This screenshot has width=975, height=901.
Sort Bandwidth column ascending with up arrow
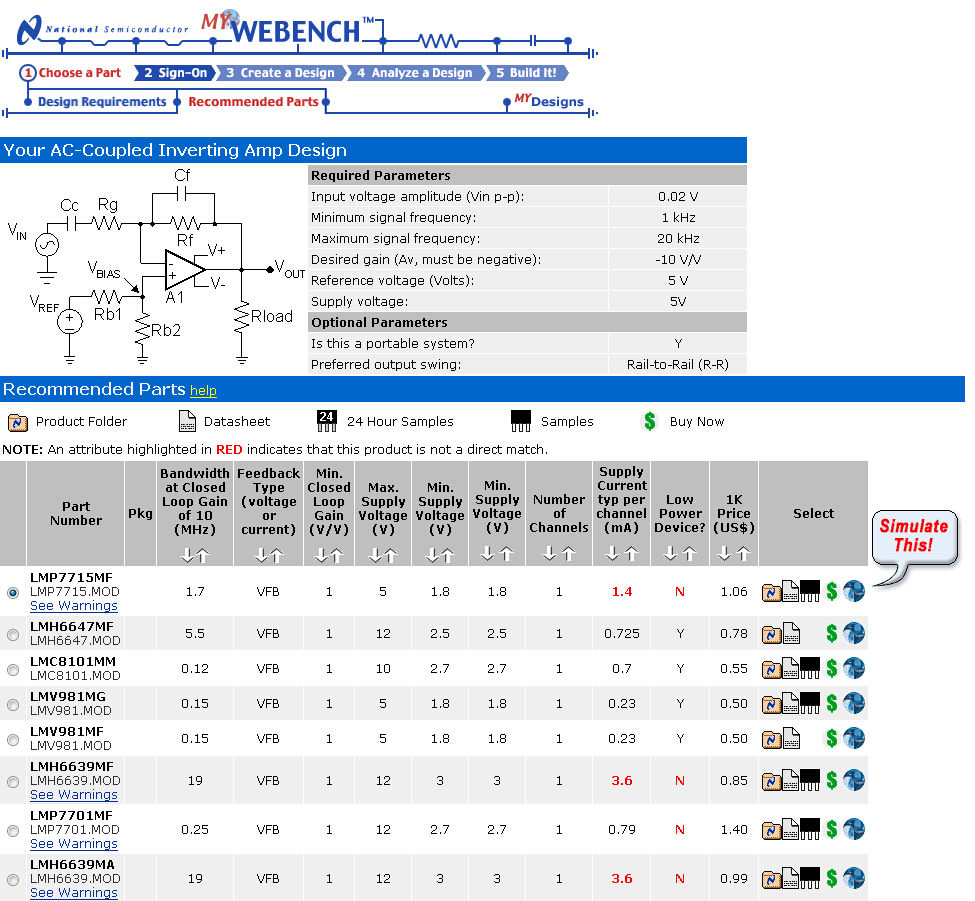tap(203, 555)
